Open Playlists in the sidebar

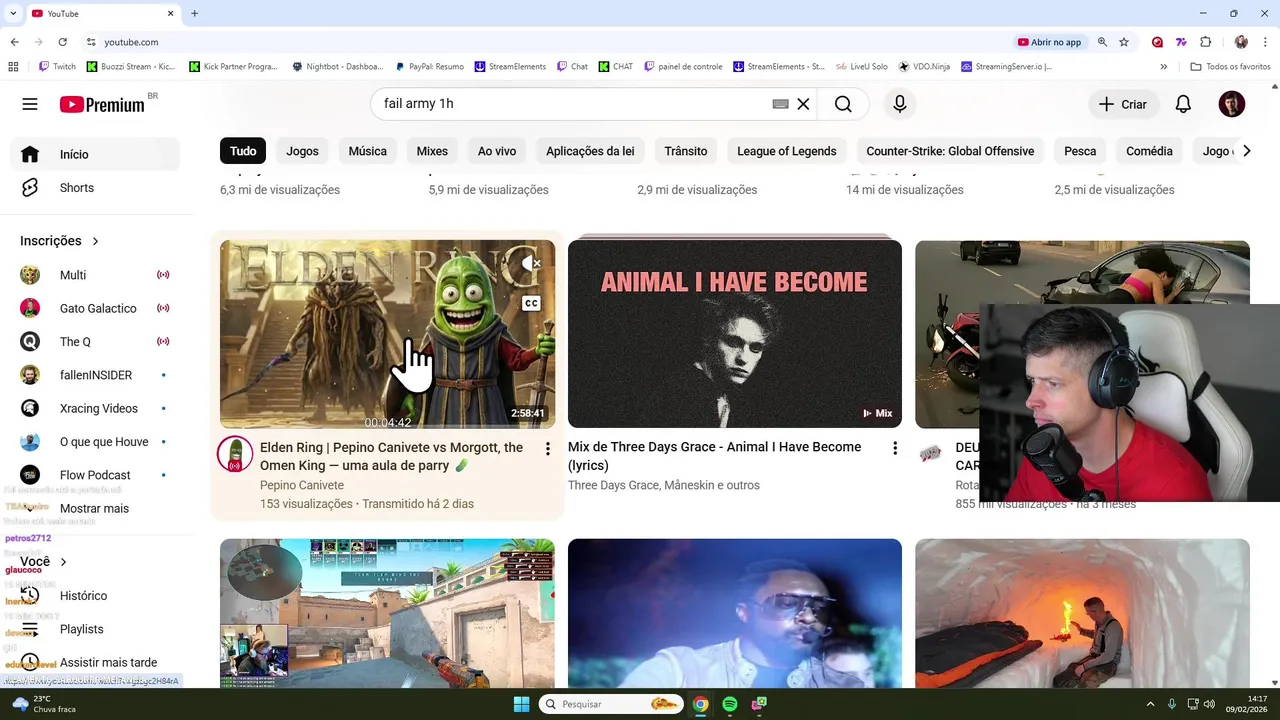[x=95, y=629]
